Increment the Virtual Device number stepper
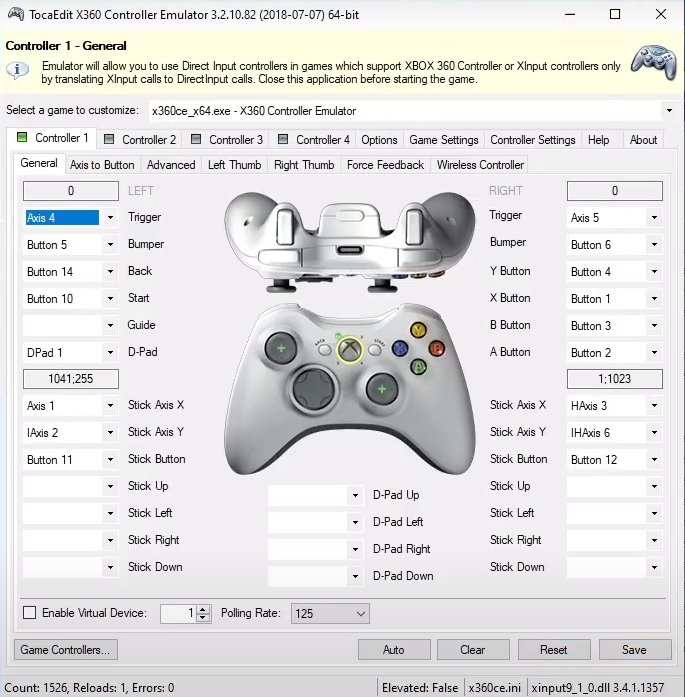Image resolution: width=685 pixels, height=697 pixels. 203,609
